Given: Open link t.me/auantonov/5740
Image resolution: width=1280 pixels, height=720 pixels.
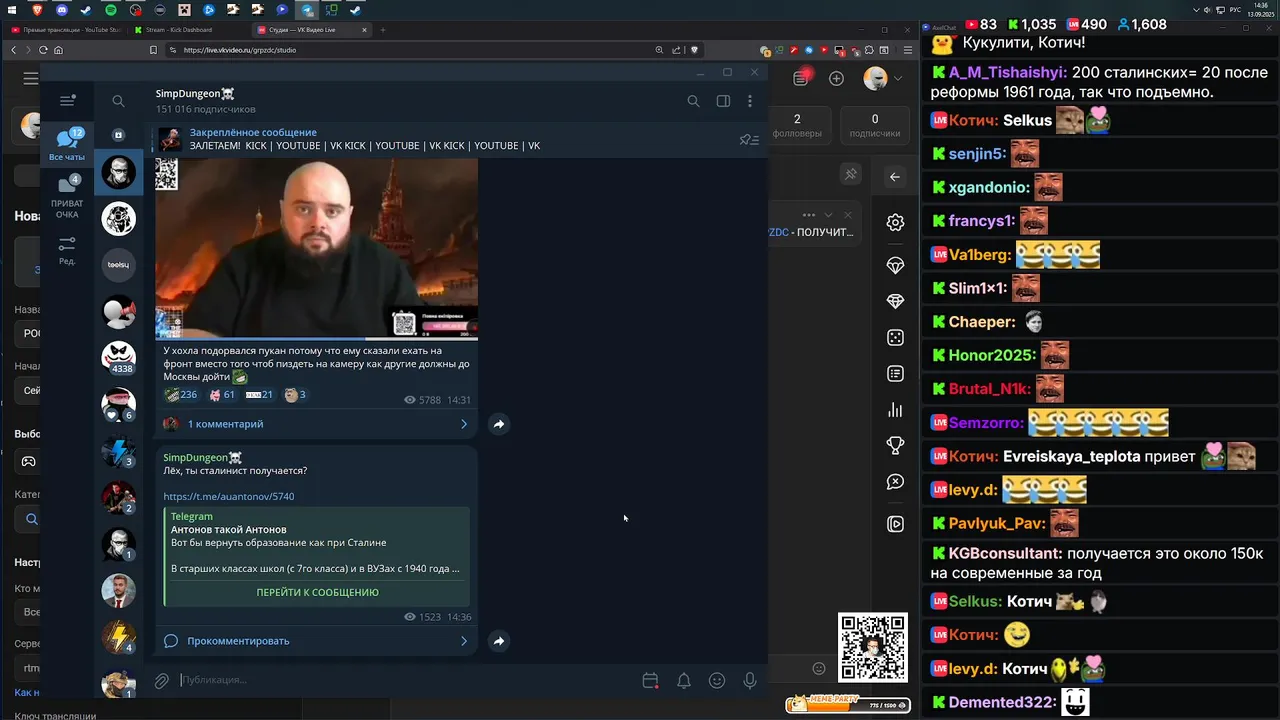Looking at the screenshot, I should [x=229, y=496].
